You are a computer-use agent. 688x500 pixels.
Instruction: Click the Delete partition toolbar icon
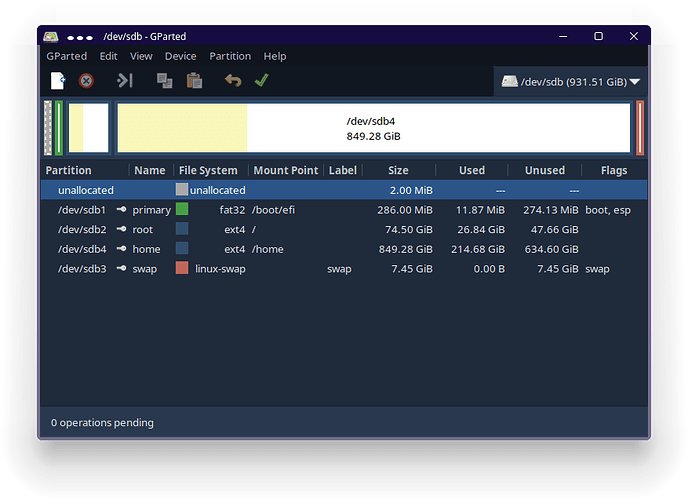pos(87,81)
